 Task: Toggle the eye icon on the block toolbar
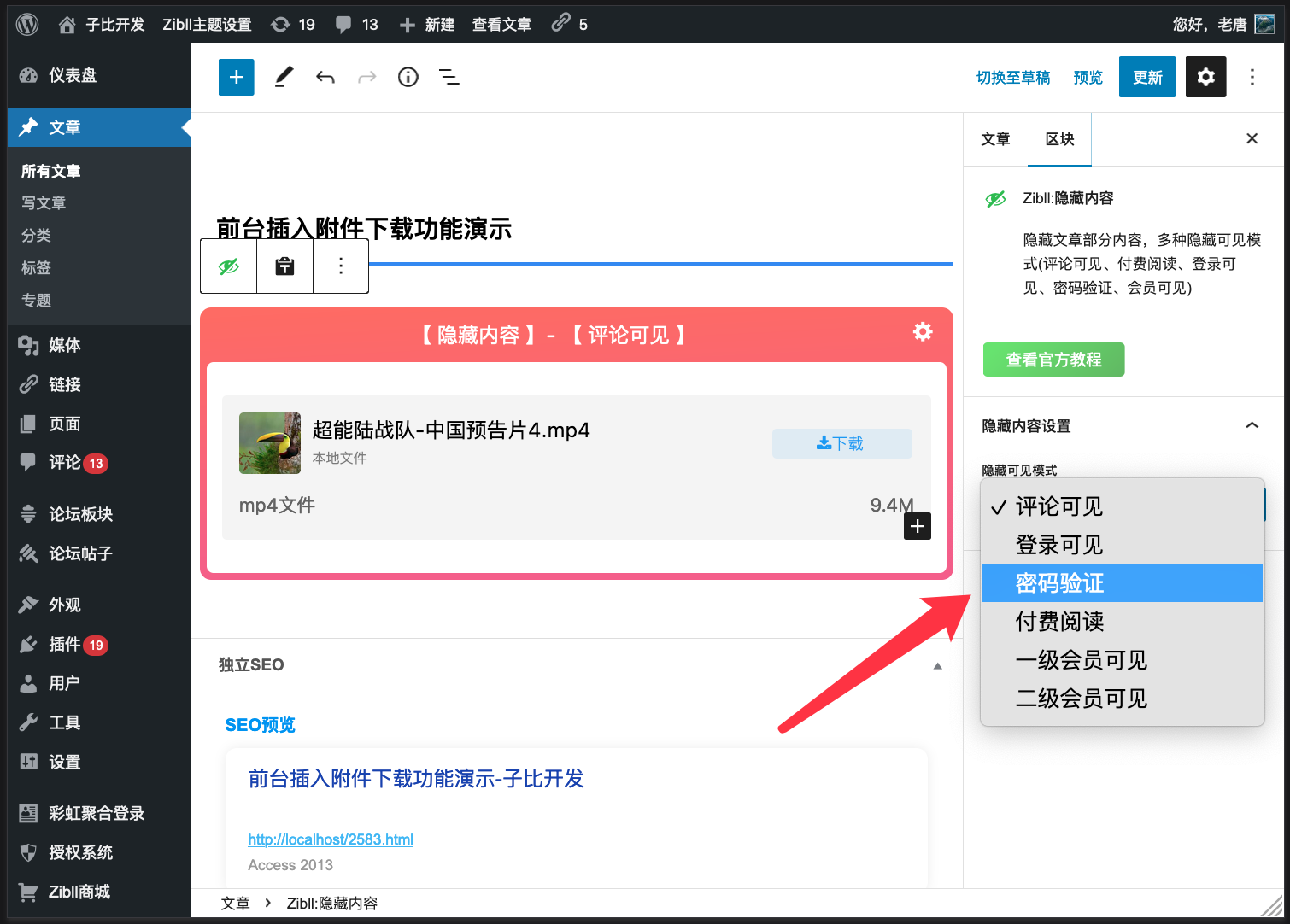tap(227, 266)
